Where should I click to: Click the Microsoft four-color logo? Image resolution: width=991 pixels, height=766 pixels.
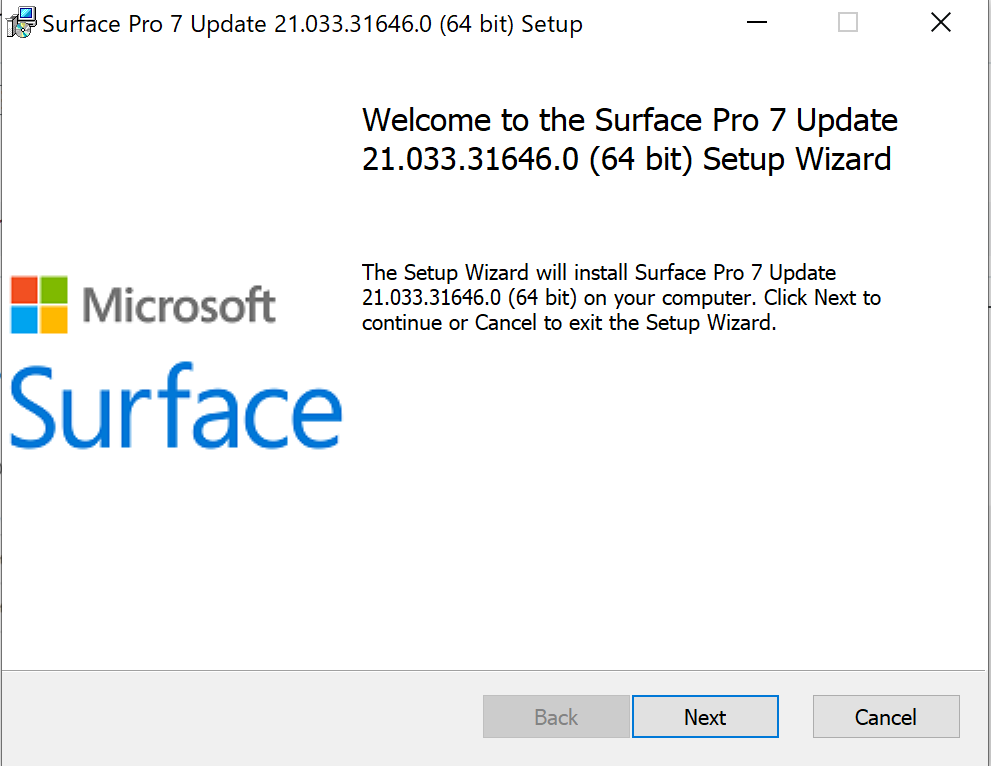point(39,305)
